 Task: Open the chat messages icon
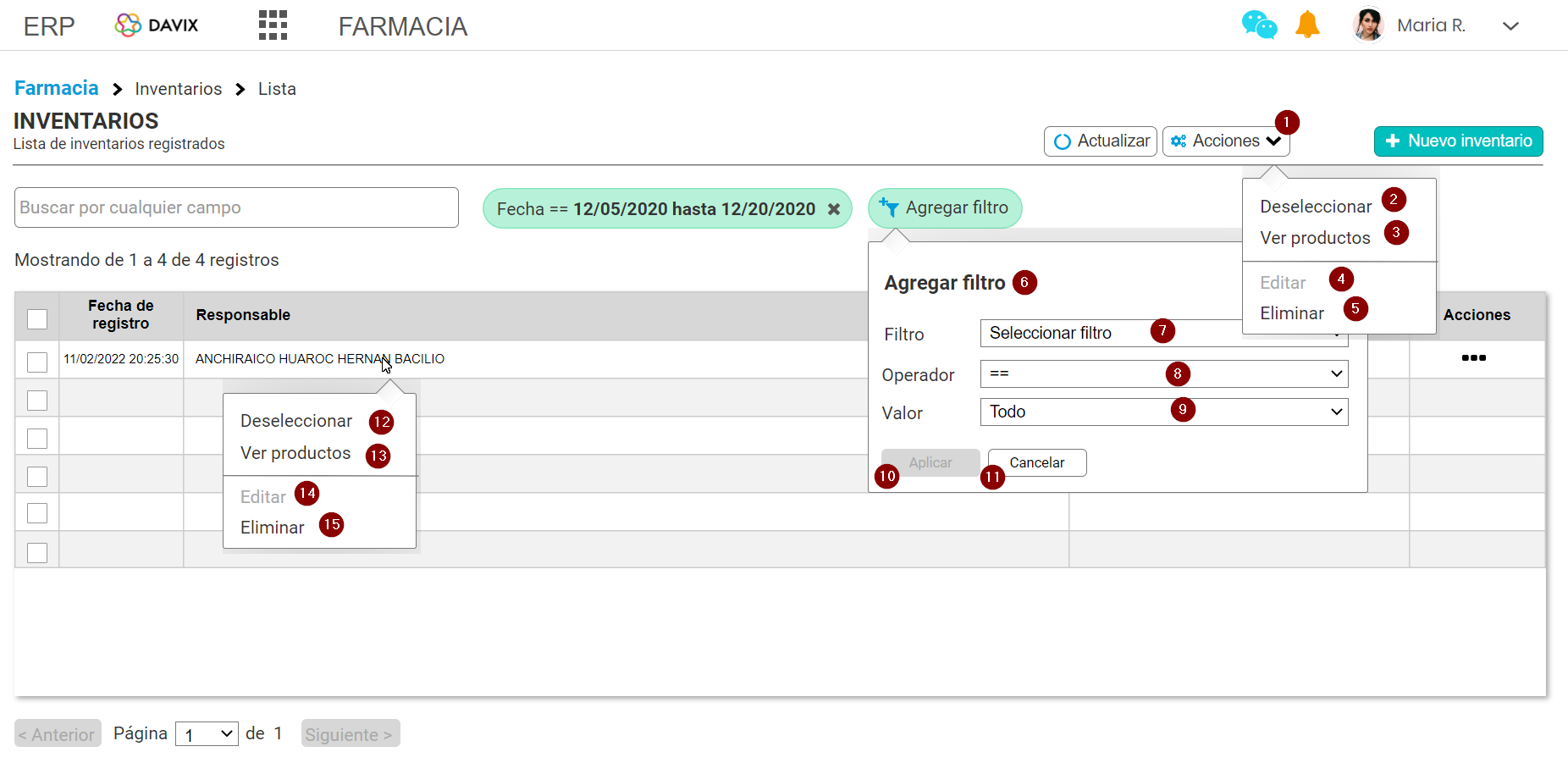[x=1259, y=25]
